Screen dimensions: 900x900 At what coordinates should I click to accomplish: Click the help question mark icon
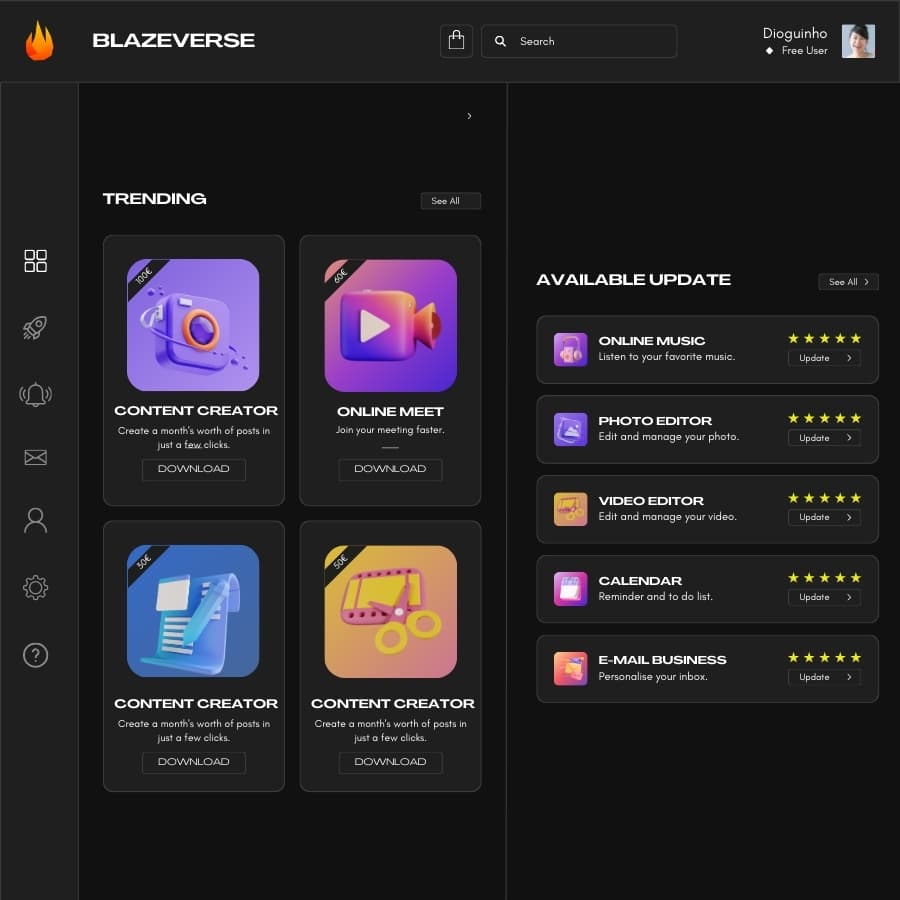35,654
